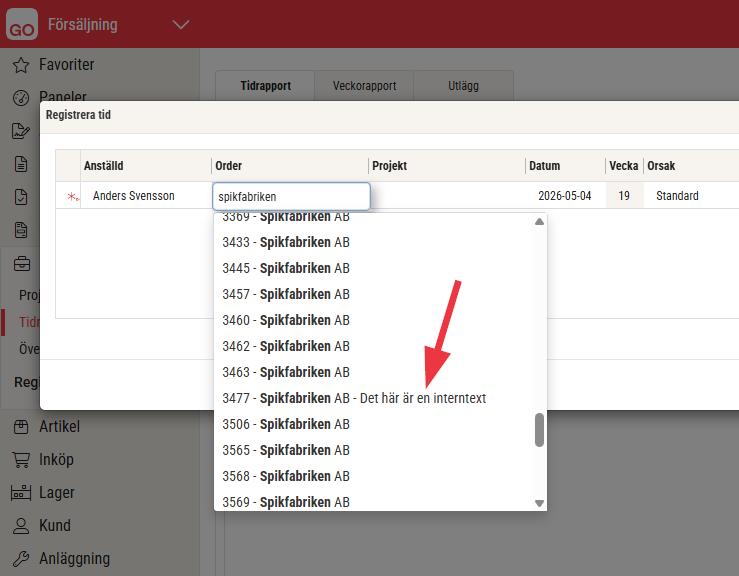Open the signed-document sidebar icon

[21, 131]
